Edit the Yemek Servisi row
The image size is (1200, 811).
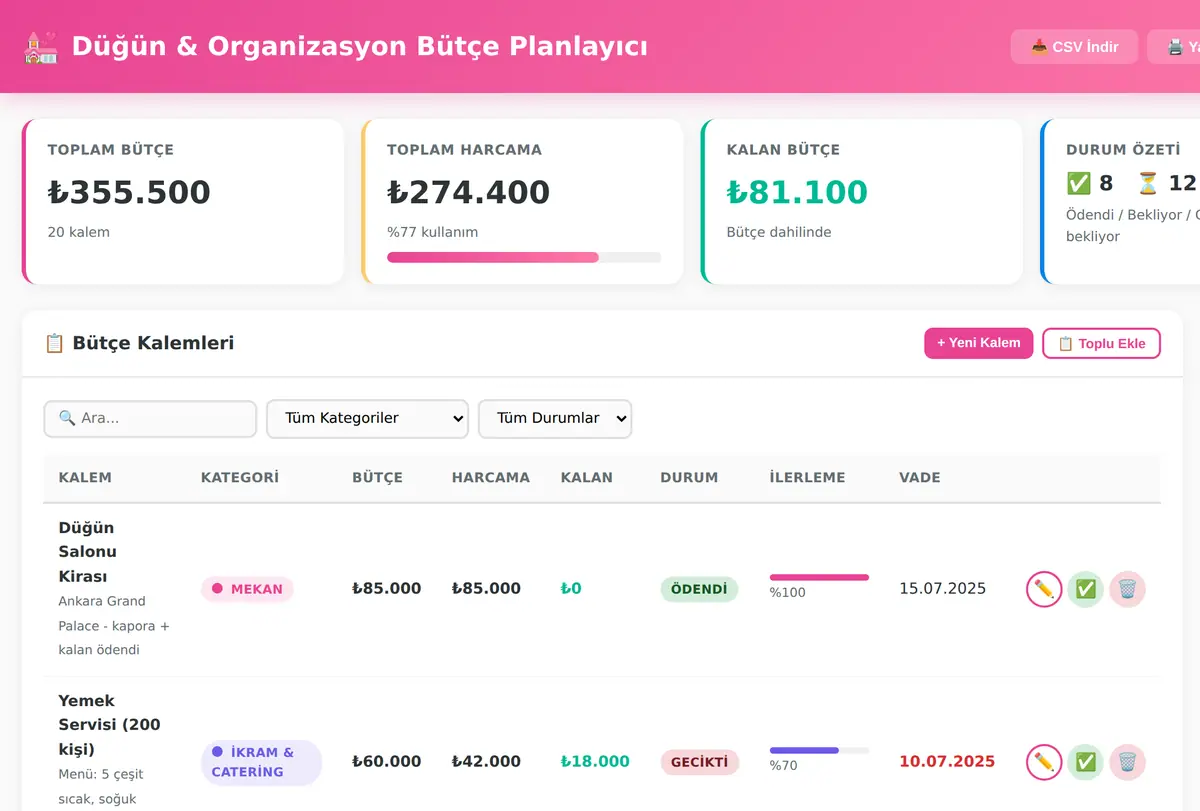coord(1044,762)
